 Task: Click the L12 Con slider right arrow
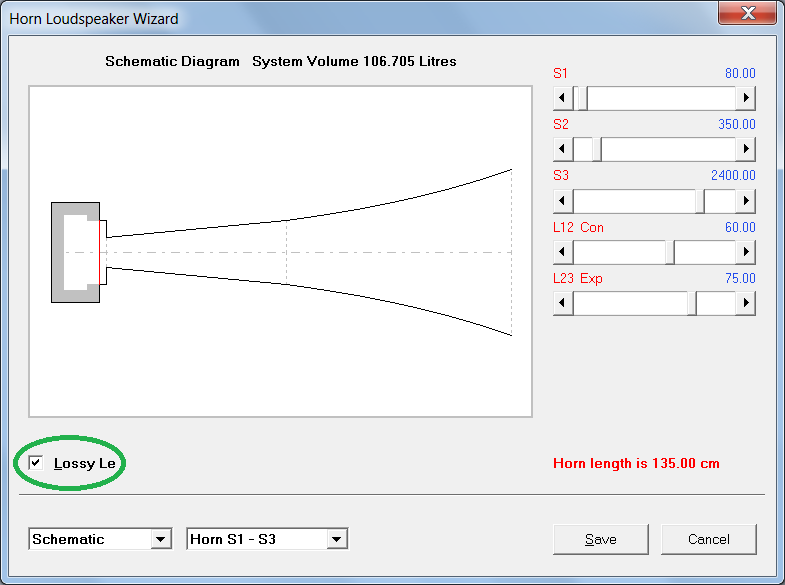pyautogui.click(x=745, y=252)
